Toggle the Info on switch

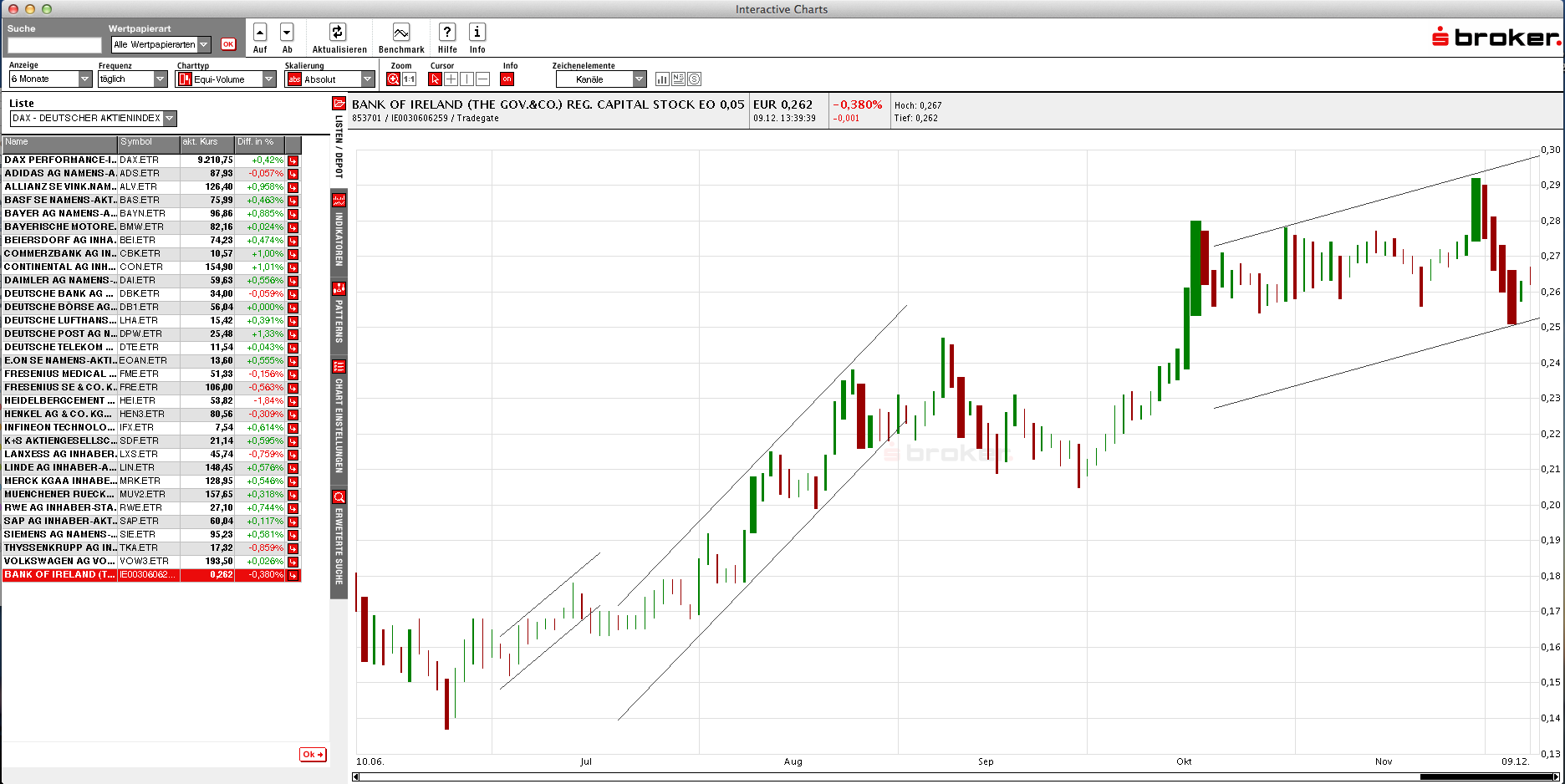pos(507,79)
